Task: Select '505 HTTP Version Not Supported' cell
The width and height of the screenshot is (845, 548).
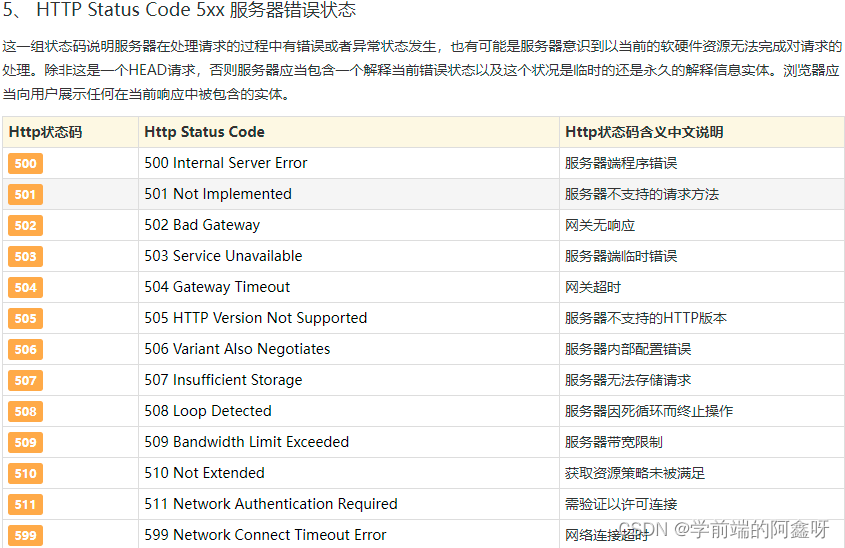Action: pos(349,318)
